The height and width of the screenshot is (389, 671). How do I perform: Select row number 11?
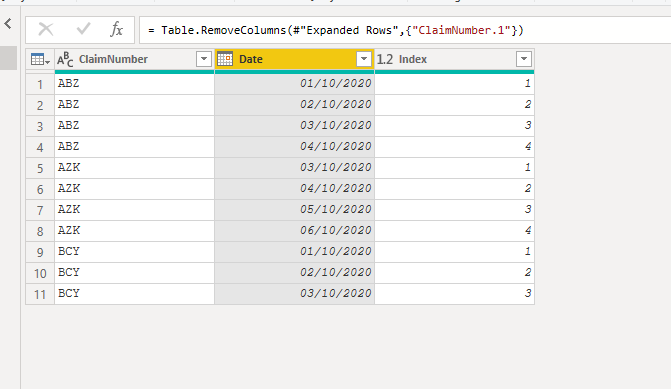[40, 294]
